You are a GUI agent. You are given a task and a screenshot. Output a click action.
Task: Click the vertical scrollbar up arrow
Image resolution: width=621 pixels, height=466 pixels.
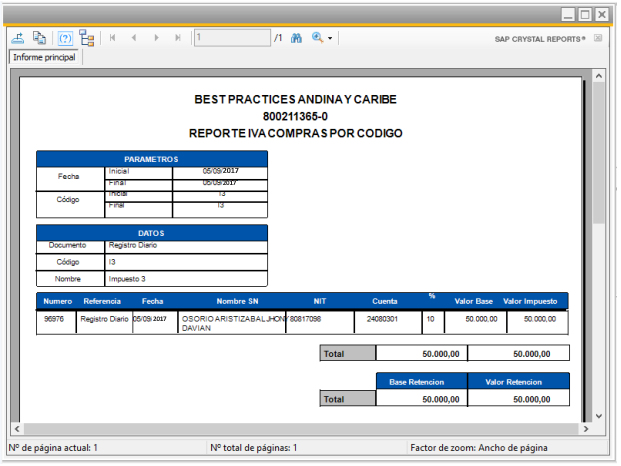(599, 76)
